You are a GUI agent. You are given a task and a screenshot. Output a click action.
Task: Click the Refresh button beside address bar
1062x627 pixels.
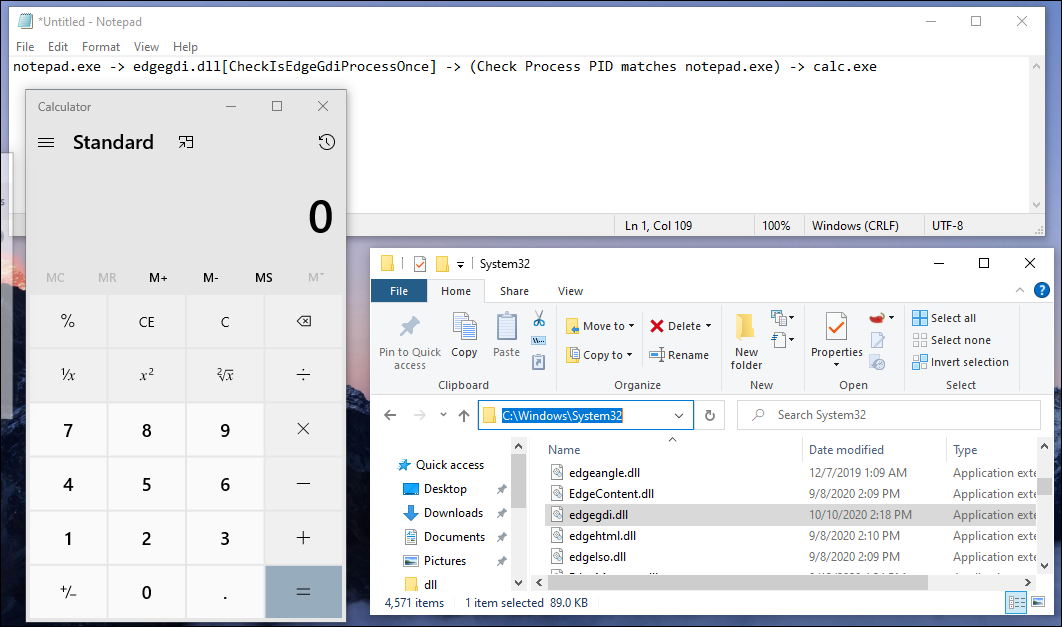[709, 415]
